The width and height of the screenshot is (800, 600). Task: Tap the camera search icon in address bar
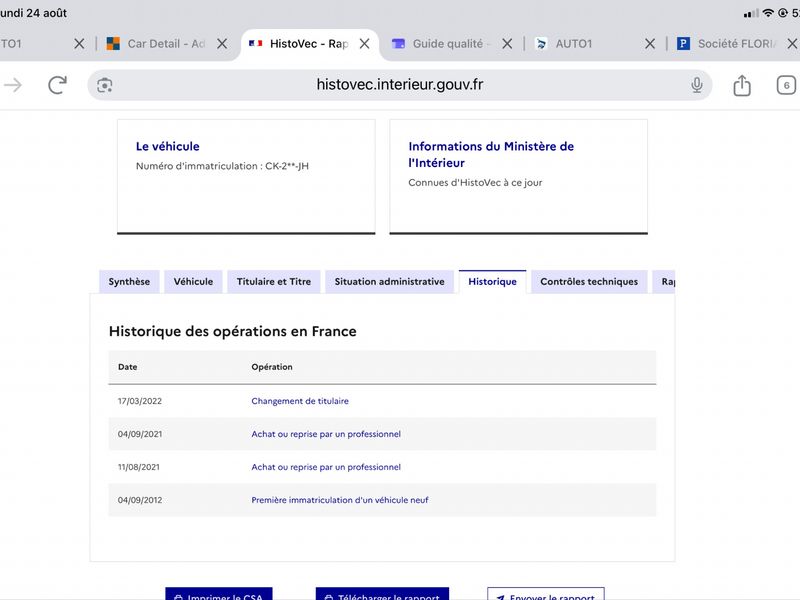coord(105,85)
